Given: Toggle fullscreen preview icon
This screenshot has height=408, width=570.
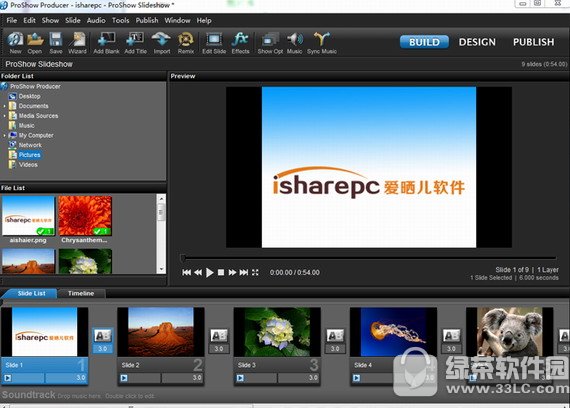Looking at the screenshot, I should coord(255,272).
